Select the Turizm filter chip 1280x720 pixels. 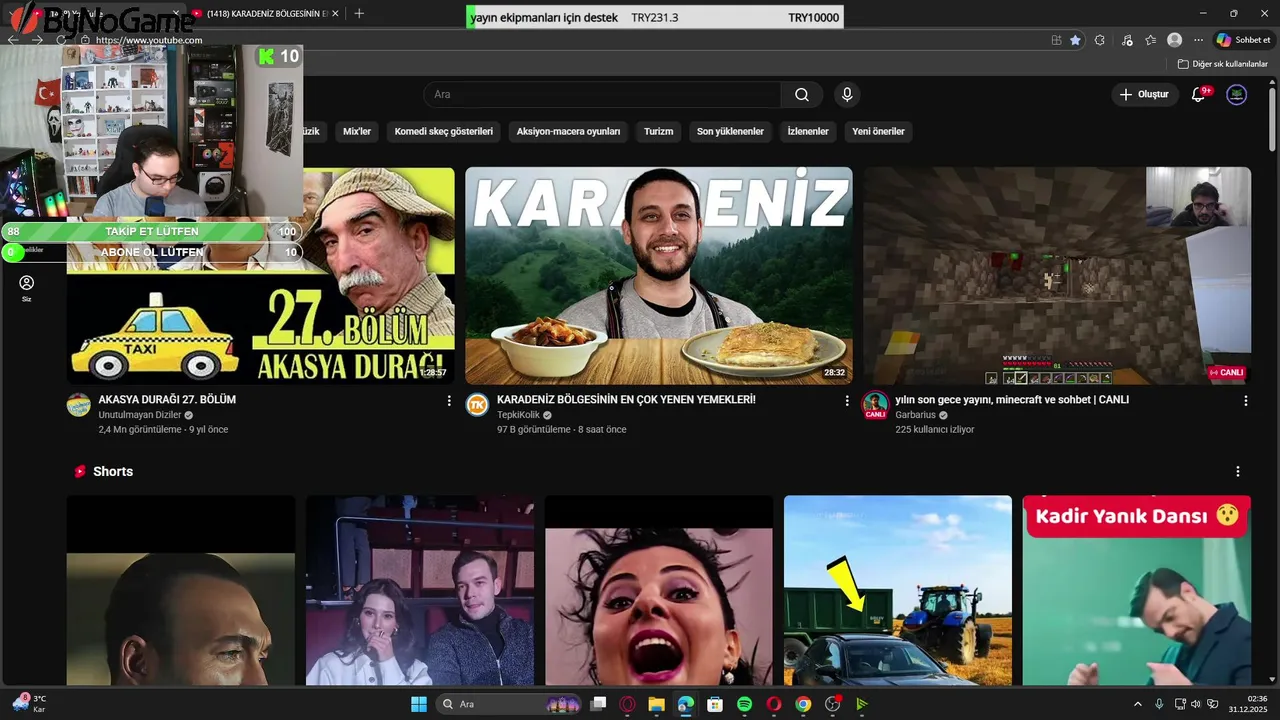(x=658, y=131)
